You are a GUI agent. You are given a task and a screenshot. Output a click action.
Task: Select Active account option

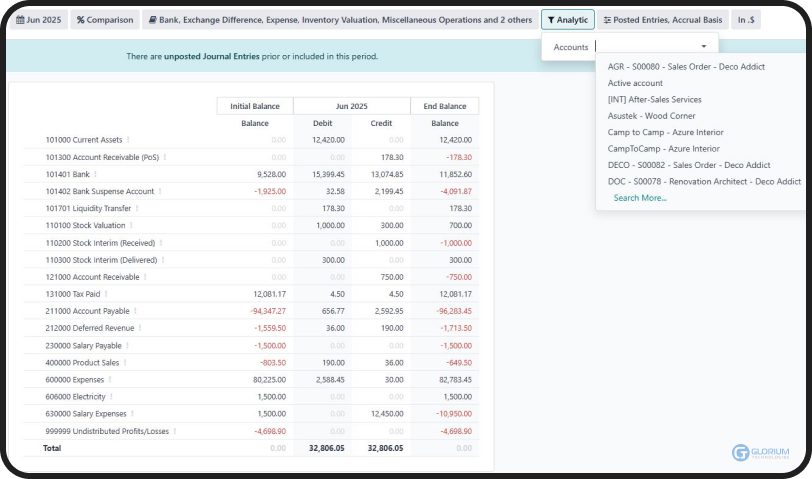[x=635, y=83]
